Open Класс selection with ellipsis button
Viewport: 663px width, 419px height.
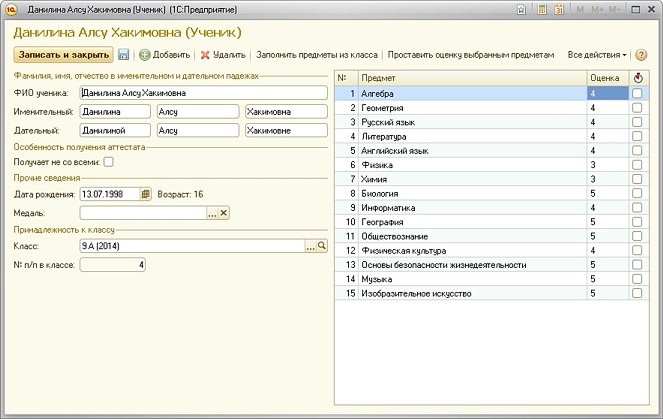point(311,246)
